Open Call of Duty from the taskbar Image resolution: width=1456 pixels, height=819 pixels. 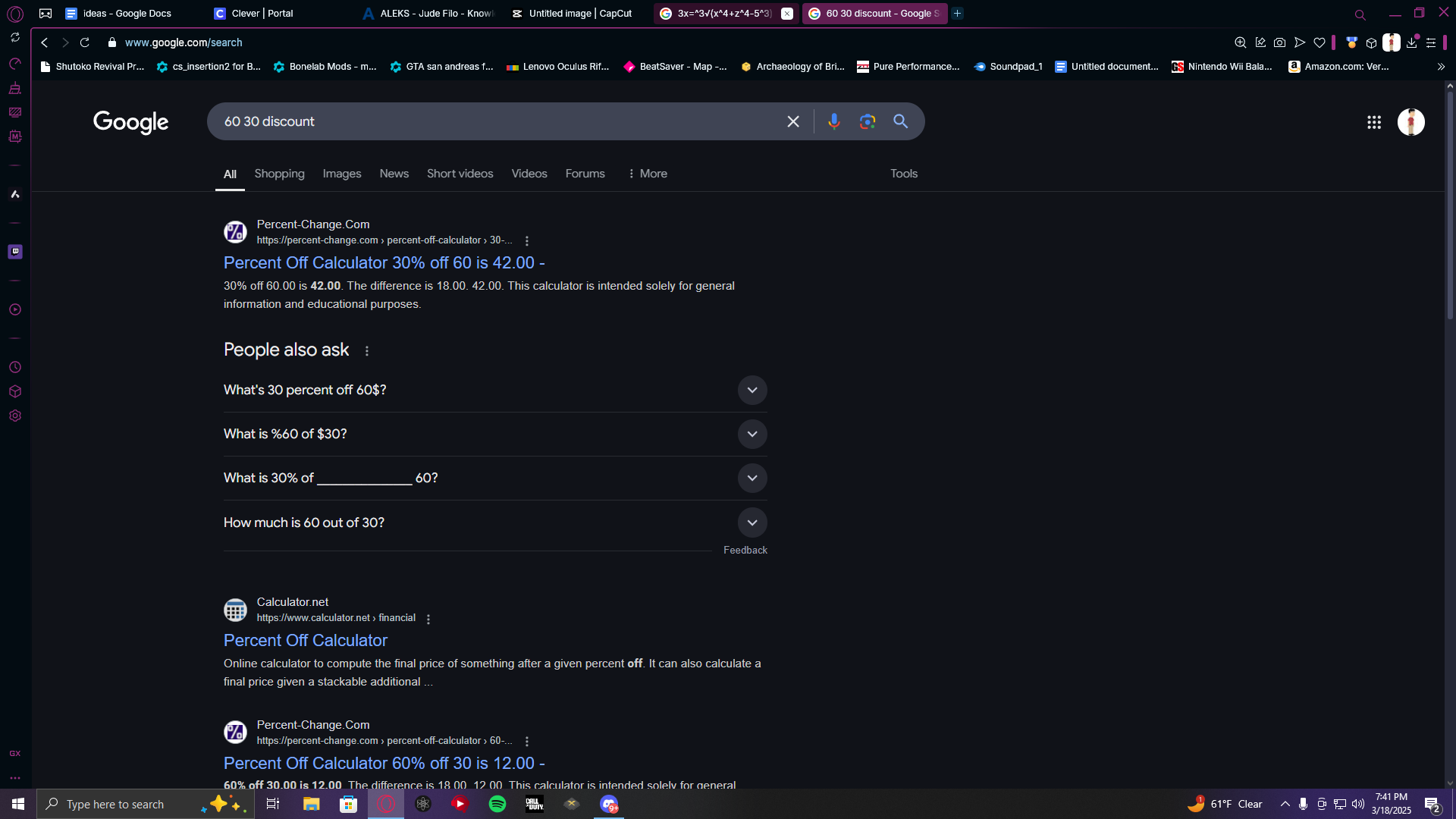(x=535, y=804)
